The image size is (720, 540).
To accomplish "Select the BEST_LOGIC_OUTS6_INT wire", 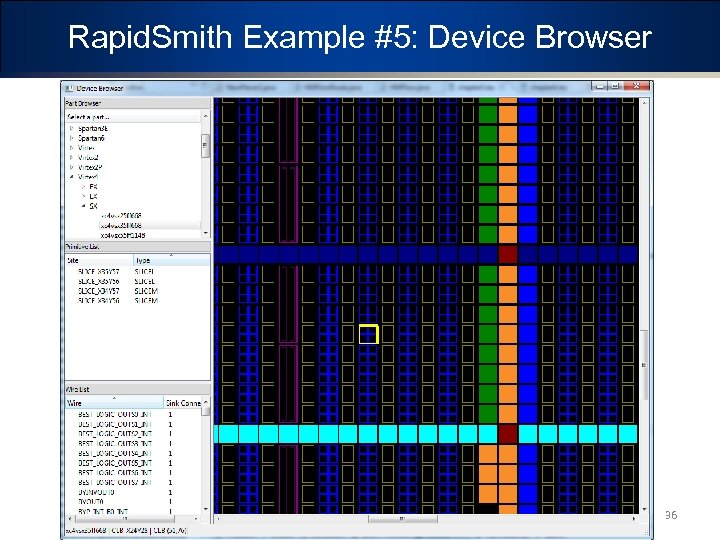I will tap(115, 472).
